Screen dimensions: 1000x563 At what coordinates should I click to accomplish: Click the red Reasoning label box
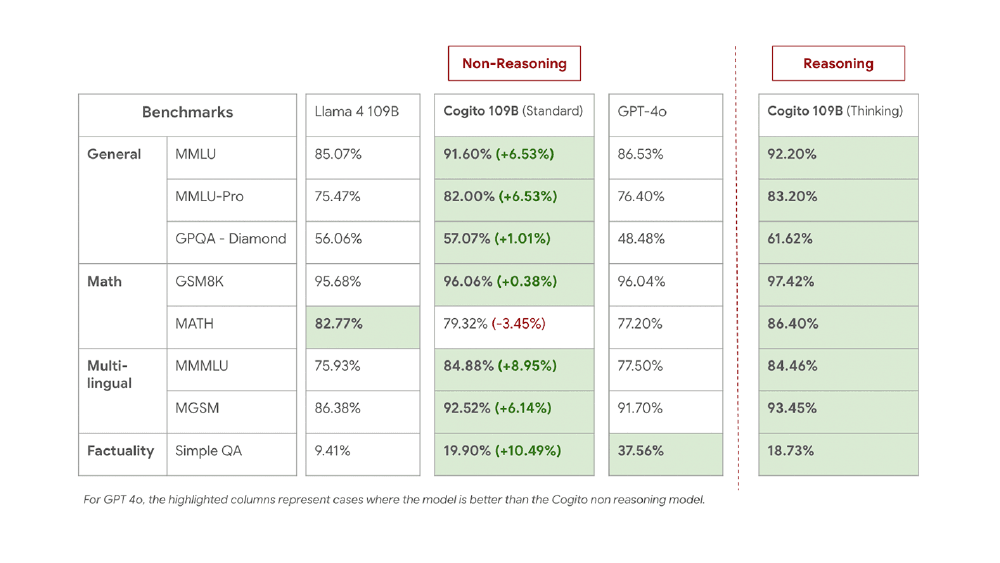coord(838,64)
